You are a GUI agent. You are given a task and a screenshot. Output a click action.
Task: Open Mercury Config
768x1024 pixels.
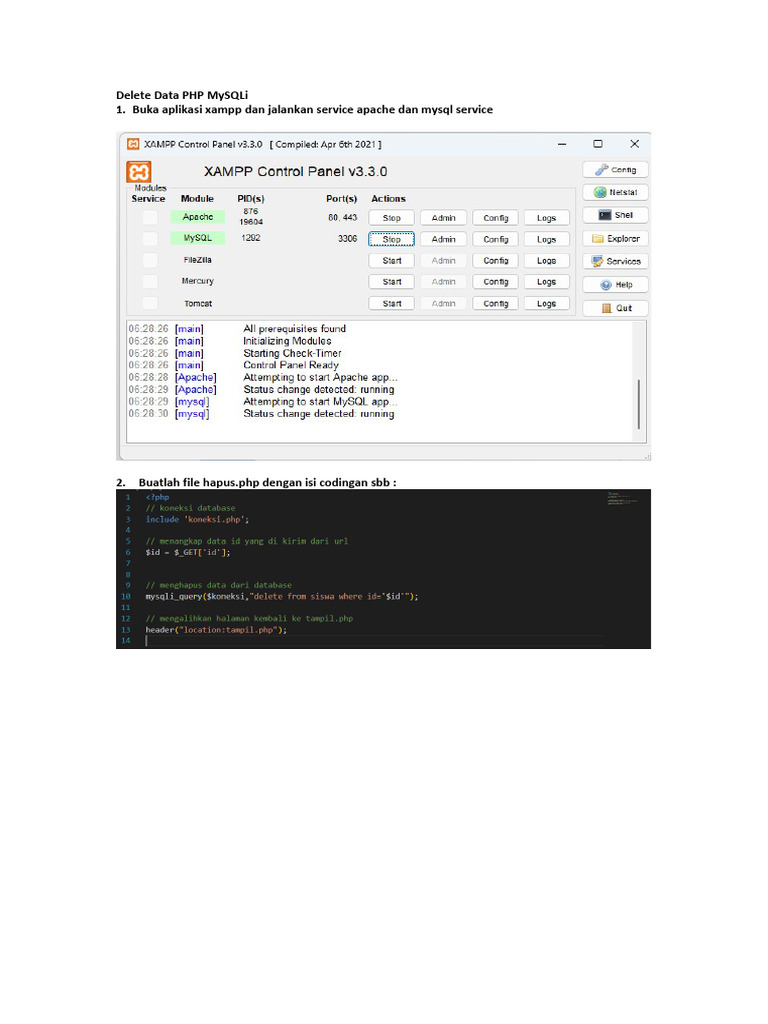496,282
